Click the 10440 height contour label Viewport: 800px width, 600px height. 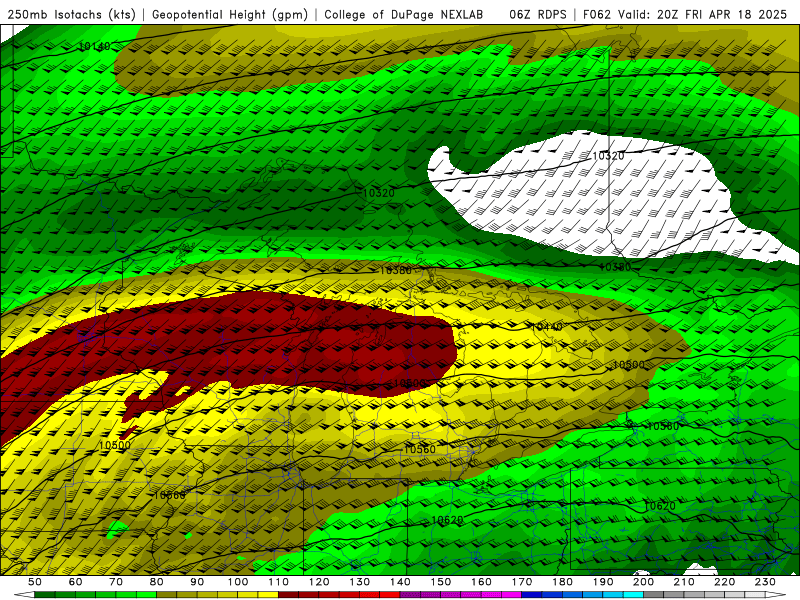[x=547, y=327]
